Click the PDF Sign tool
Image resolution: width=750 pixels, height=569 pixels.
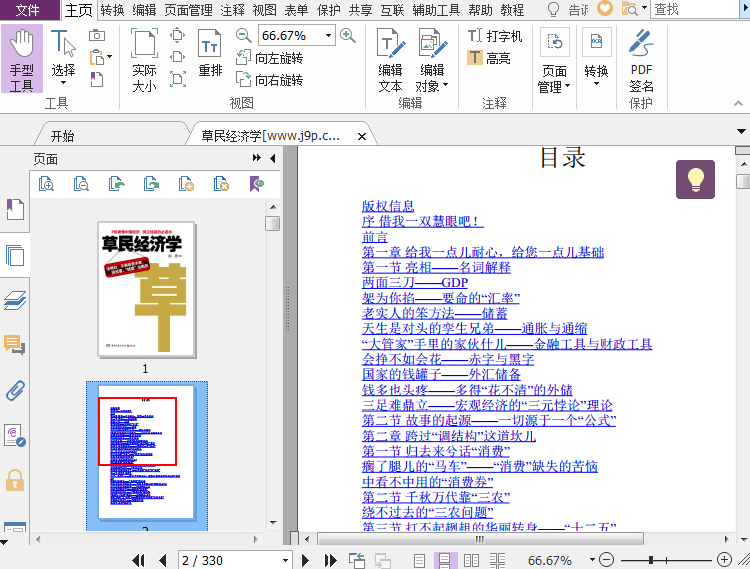pyautogui.click(x=641, y=60)
